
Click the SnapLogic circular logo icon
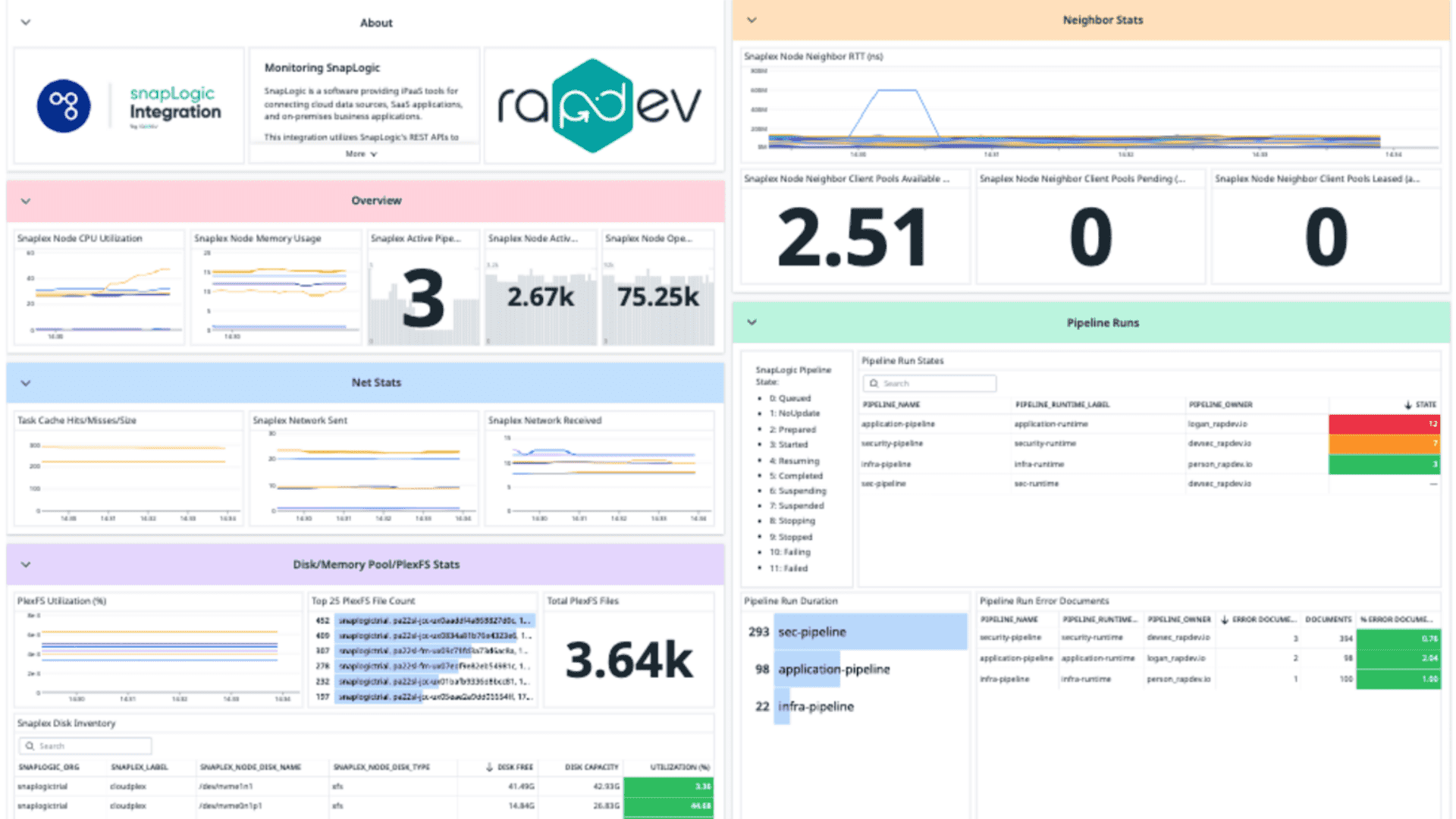pyautogui.click(x=64, y=106)
